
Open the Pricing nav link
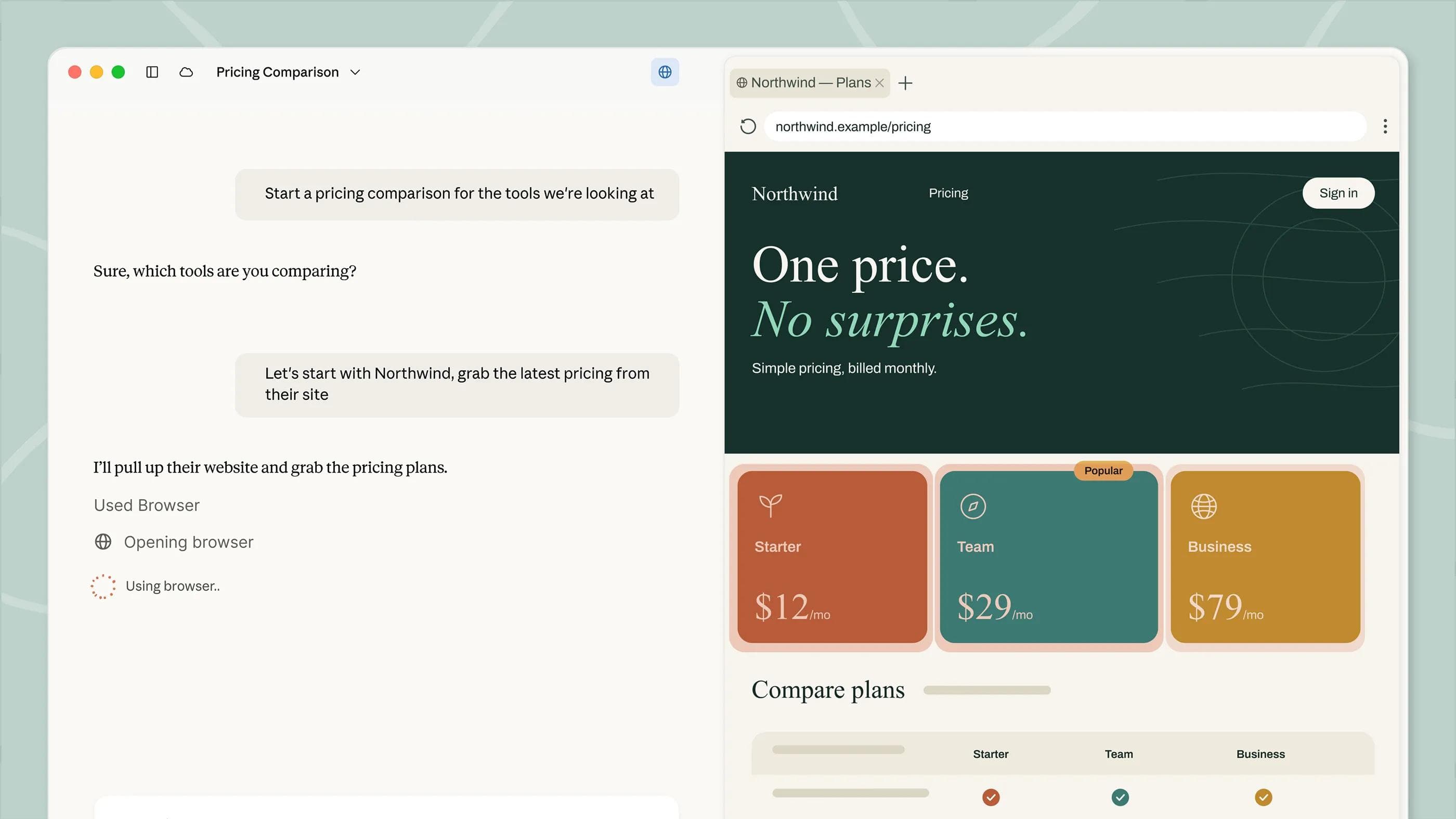click(948, 193)
